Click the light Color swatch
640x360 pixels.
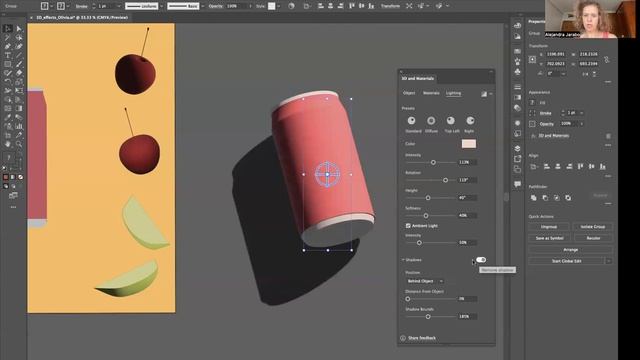point(469,144)
